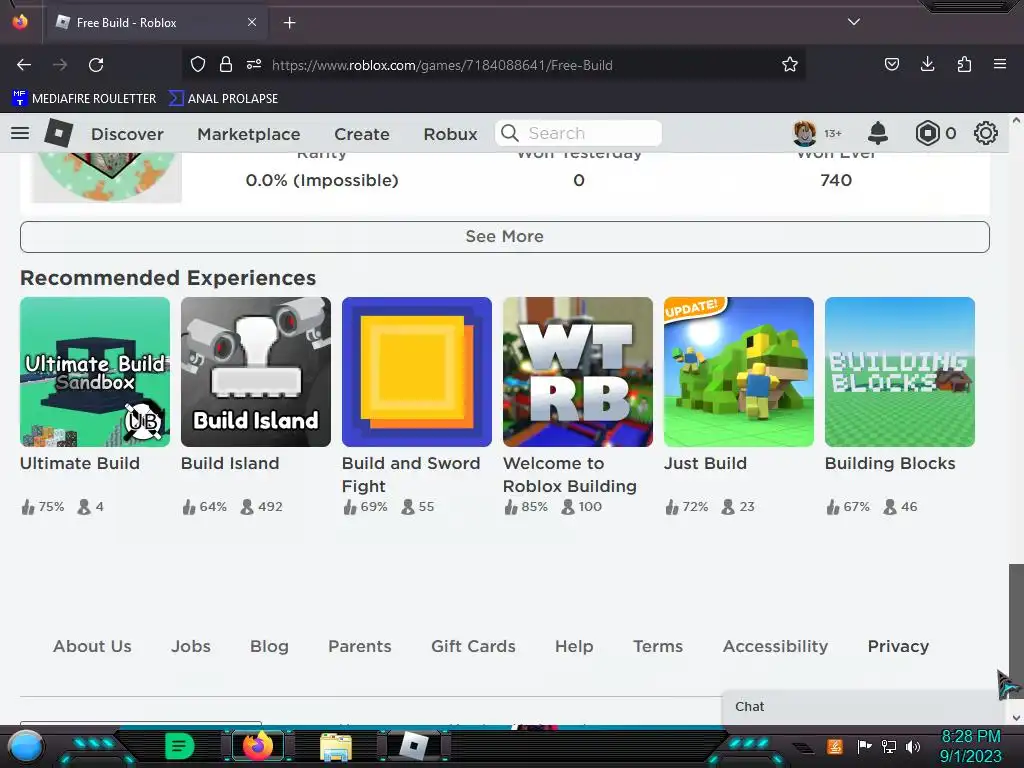
Task: Close the Free Build - Roblox tab
Action: [252, 22]
